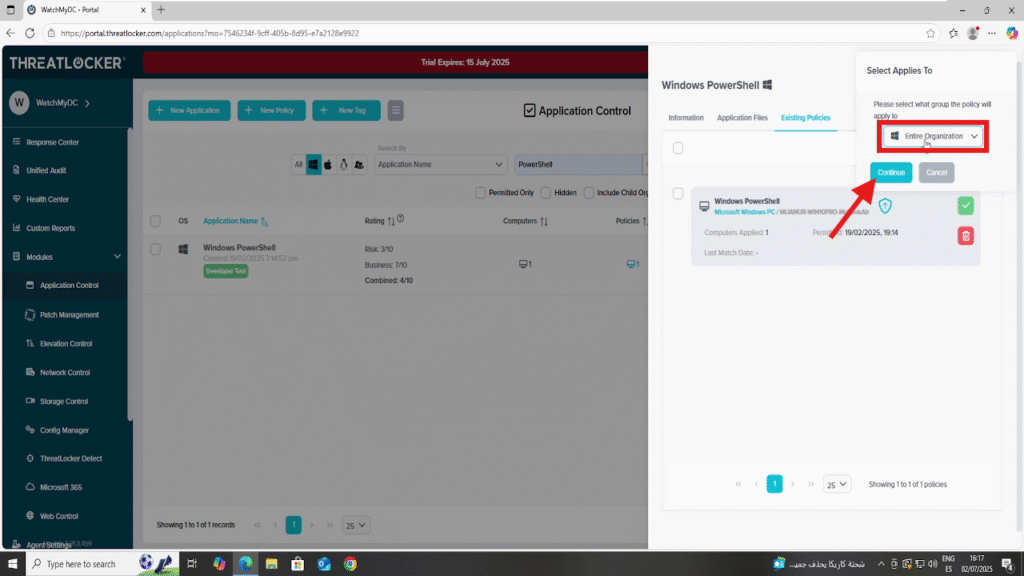This screenshot has height=576, width=1024.
Task: Go to Elevation Control module
Action: (65, 344)
